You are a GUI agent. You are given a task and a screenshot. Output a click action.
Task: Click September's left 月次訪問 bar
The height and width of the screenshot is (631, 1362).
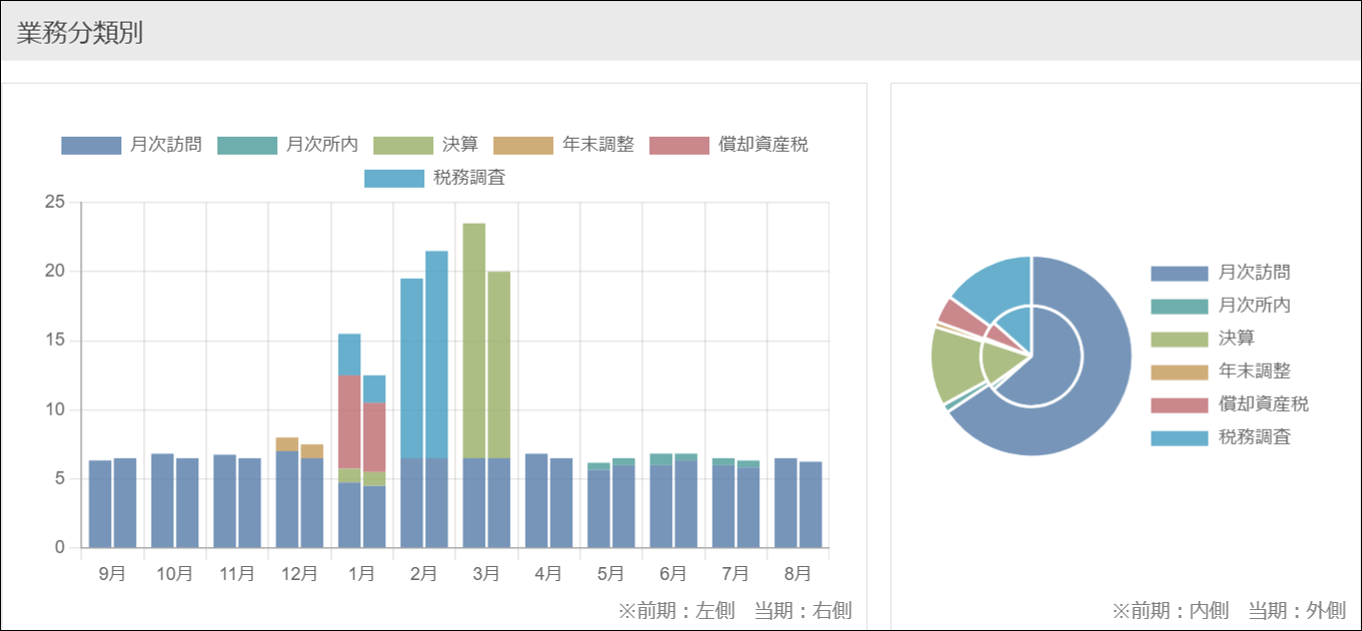pyautogui.click(x=100, y=504)
